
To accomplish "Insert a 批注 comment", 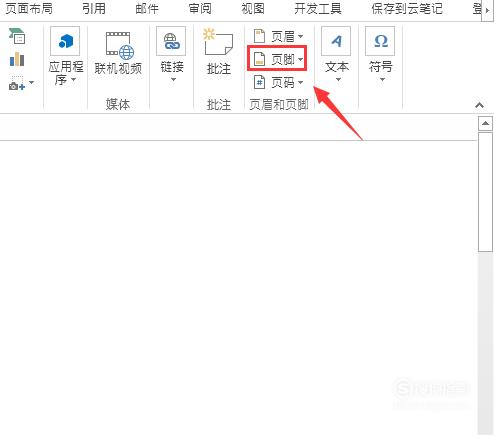I will click(x=219, y=52).
